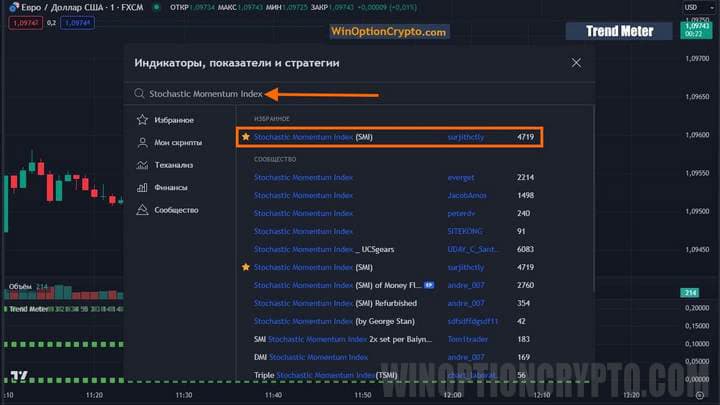Image resolution: width=720 pixels, height=405 pixels.
Task: Click the Теханализ chart icon
Action: [144, 165]
